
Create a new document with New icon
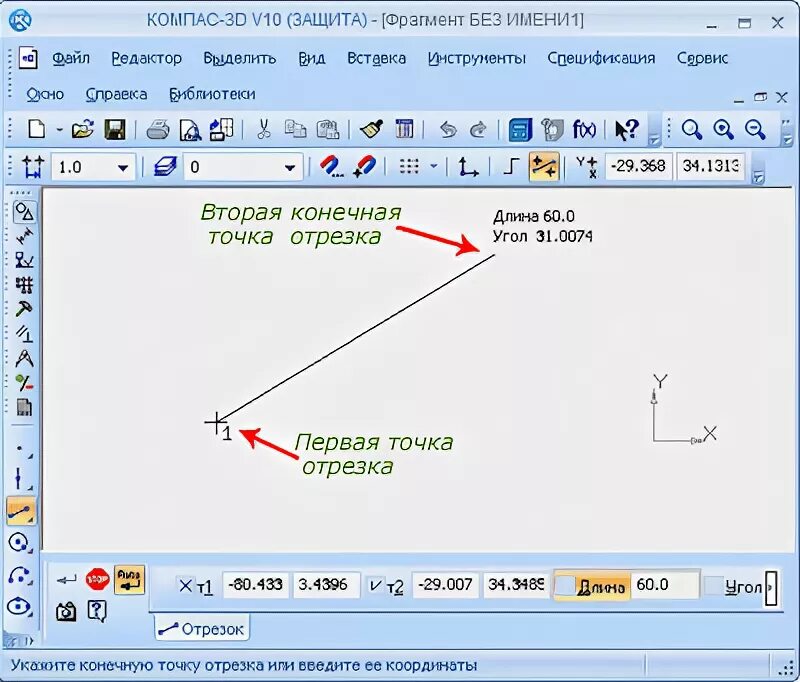pyautogui.click(x=37, y=130)
